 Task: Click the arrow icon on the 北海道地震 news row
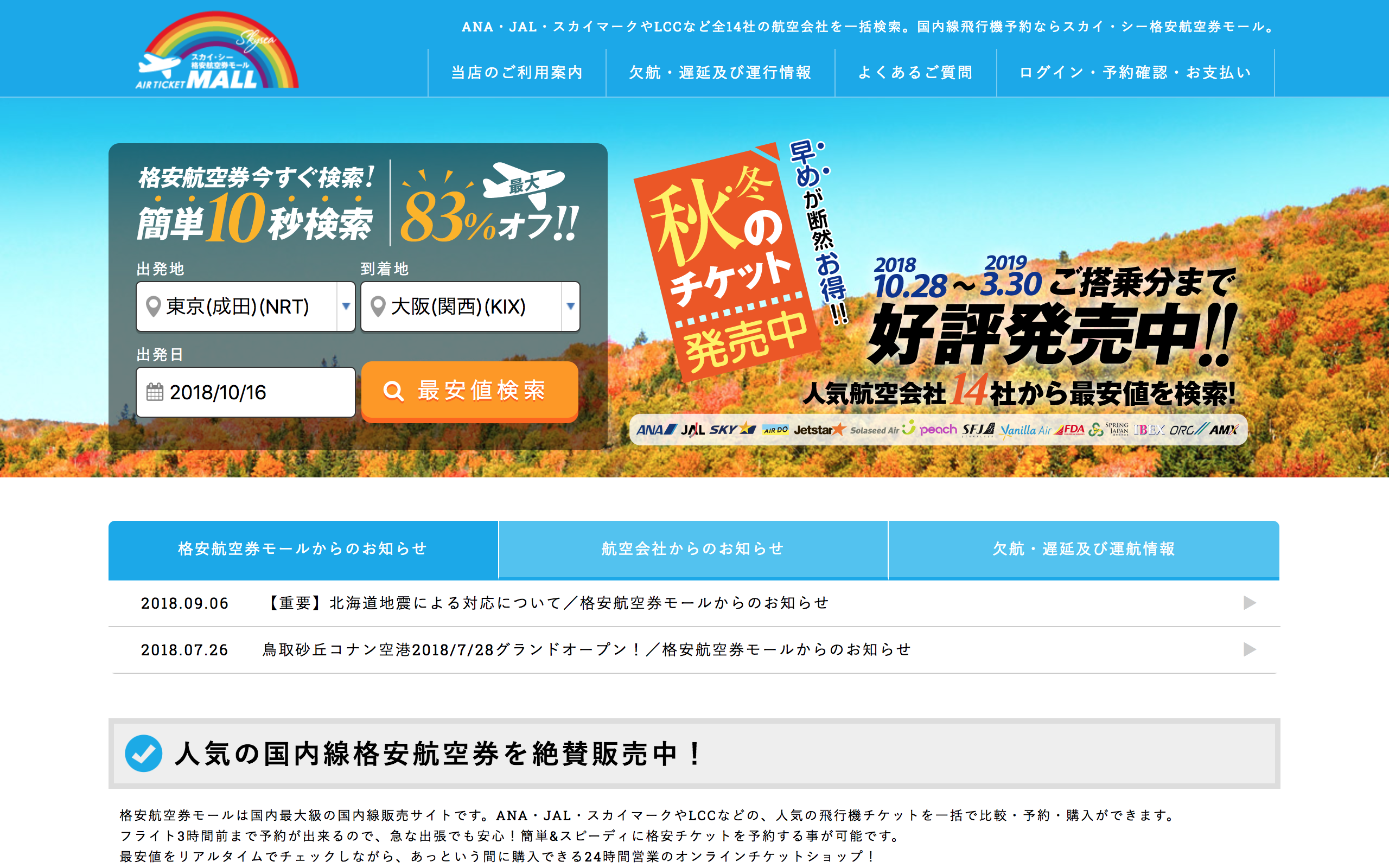point(1249,603)
